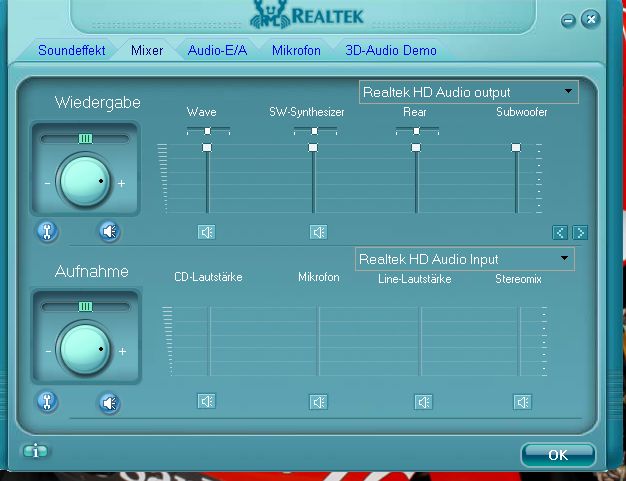Click the plus beside Aufnahme knob
Screen dimensions: 626x481
click(122, 351)
